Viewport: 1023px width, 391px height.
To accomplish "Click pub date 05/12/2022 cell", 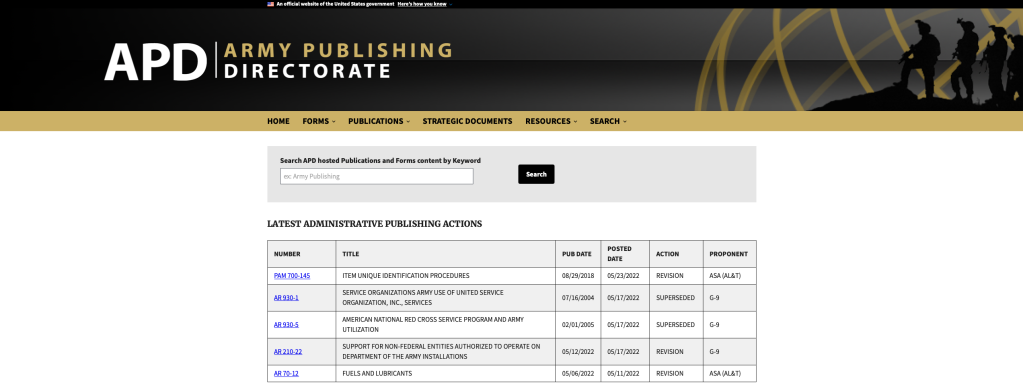I will click(577, 352).
